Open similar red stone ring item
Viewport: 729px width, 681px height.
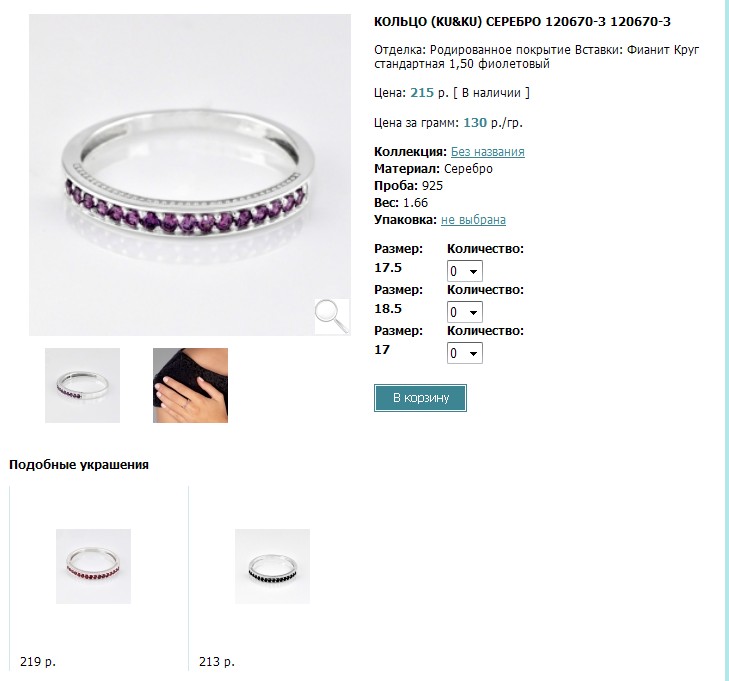(x=93, y=566)
